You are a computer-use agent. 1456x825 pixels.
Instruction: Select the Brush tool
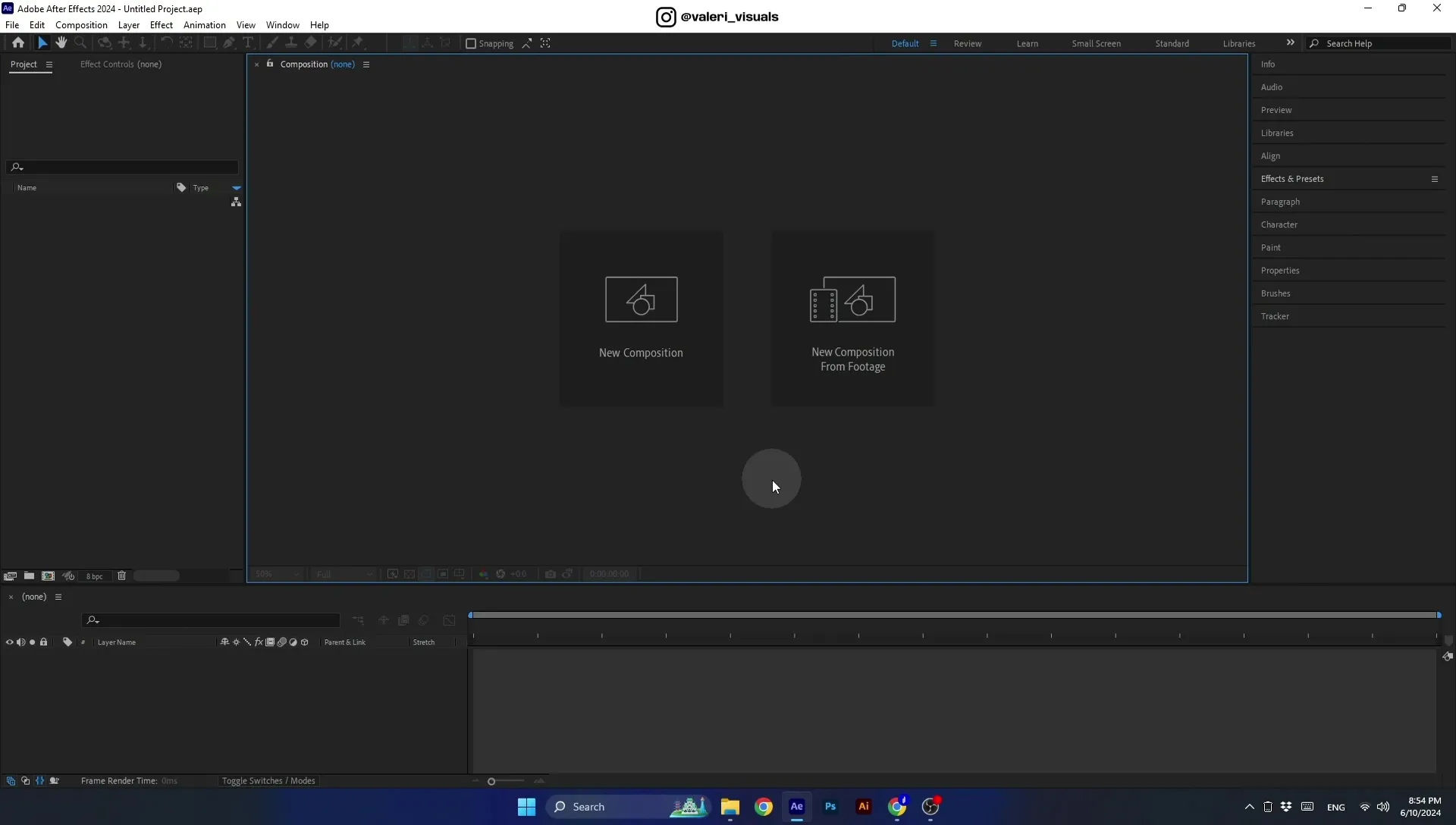(x=271, y=43)
